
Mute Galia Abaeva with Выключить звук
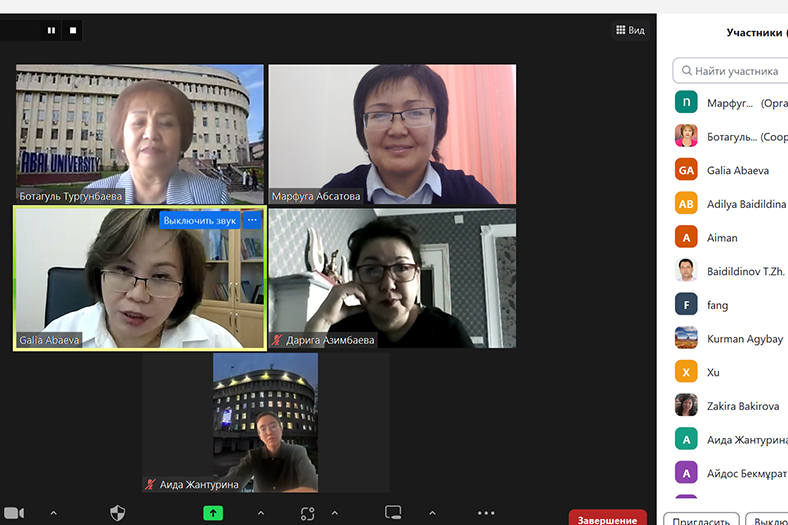coord(200,219)
